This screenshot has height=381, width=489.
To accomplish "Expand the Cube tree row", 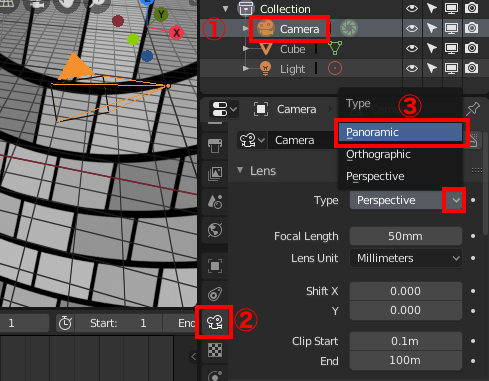I will [x=246, y=48].
